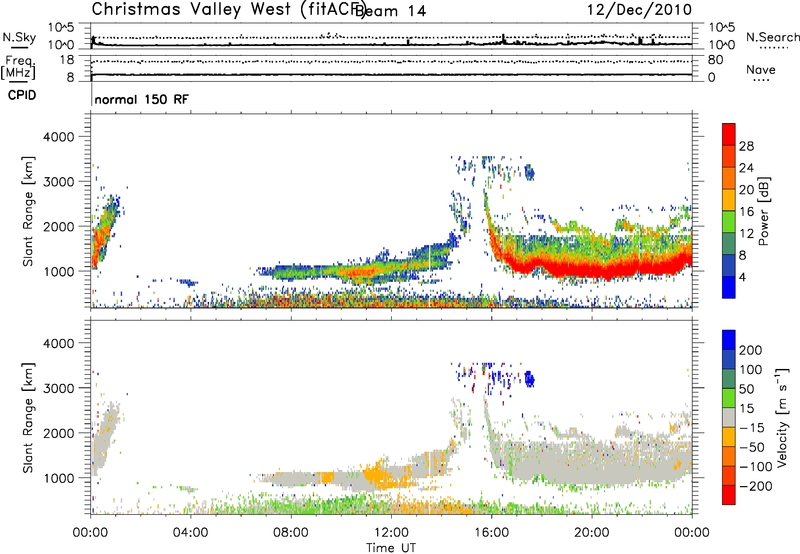Click the '20:00' time tick label
The image size is (800, 554).
[x=592, y=533]
